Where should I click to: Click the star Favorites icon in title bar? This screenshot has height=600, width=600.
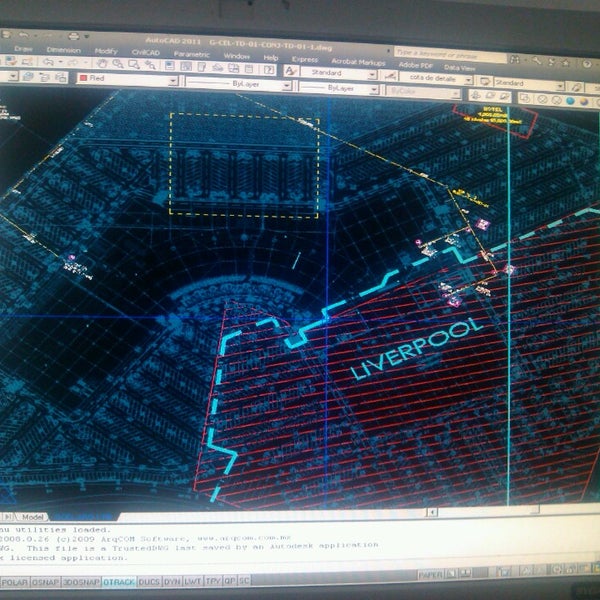pos(566,63)
